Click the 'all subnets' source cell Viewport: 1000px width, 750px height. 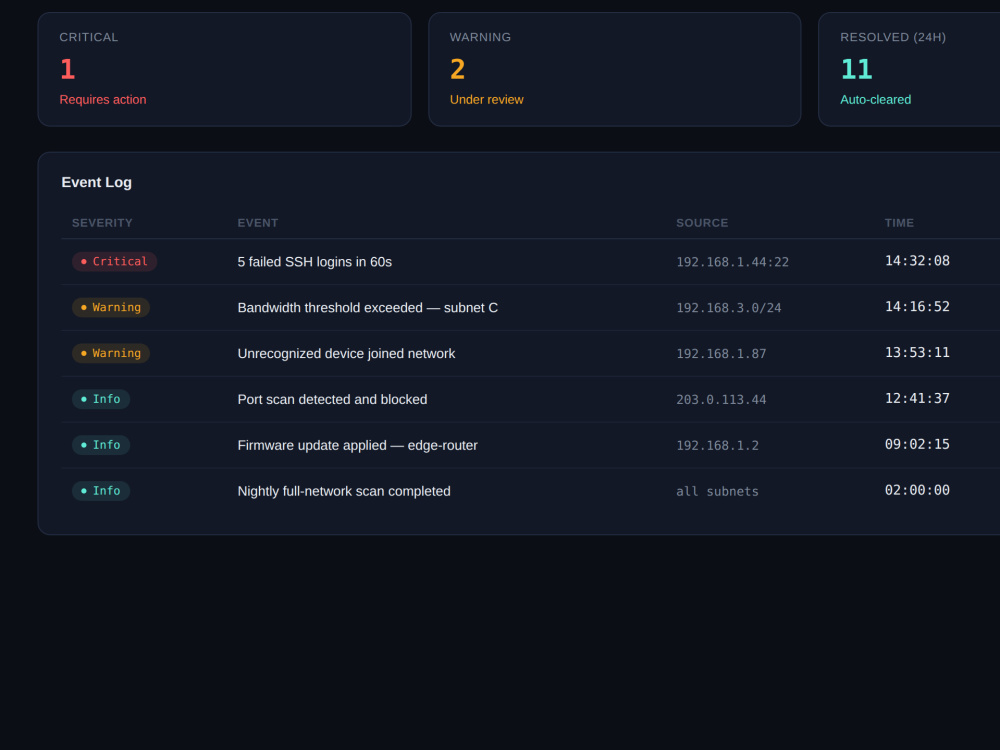[717, 492]
